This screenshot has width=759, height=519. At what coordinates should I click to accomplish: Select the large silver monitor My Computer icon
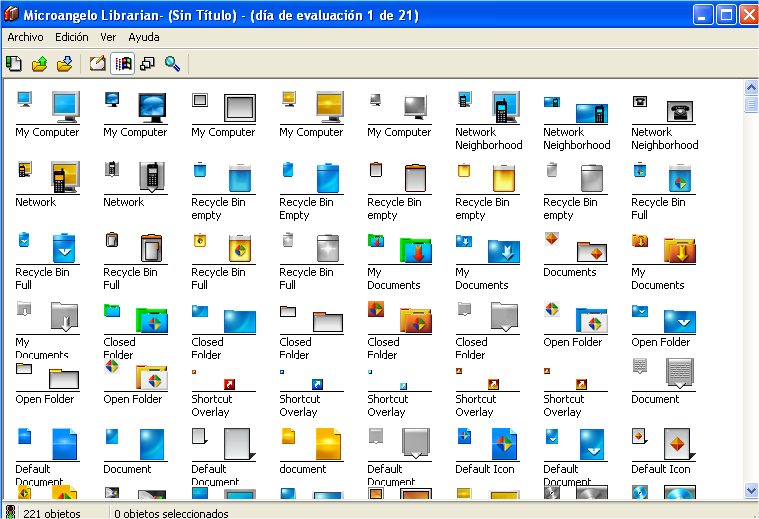point(416,107)
